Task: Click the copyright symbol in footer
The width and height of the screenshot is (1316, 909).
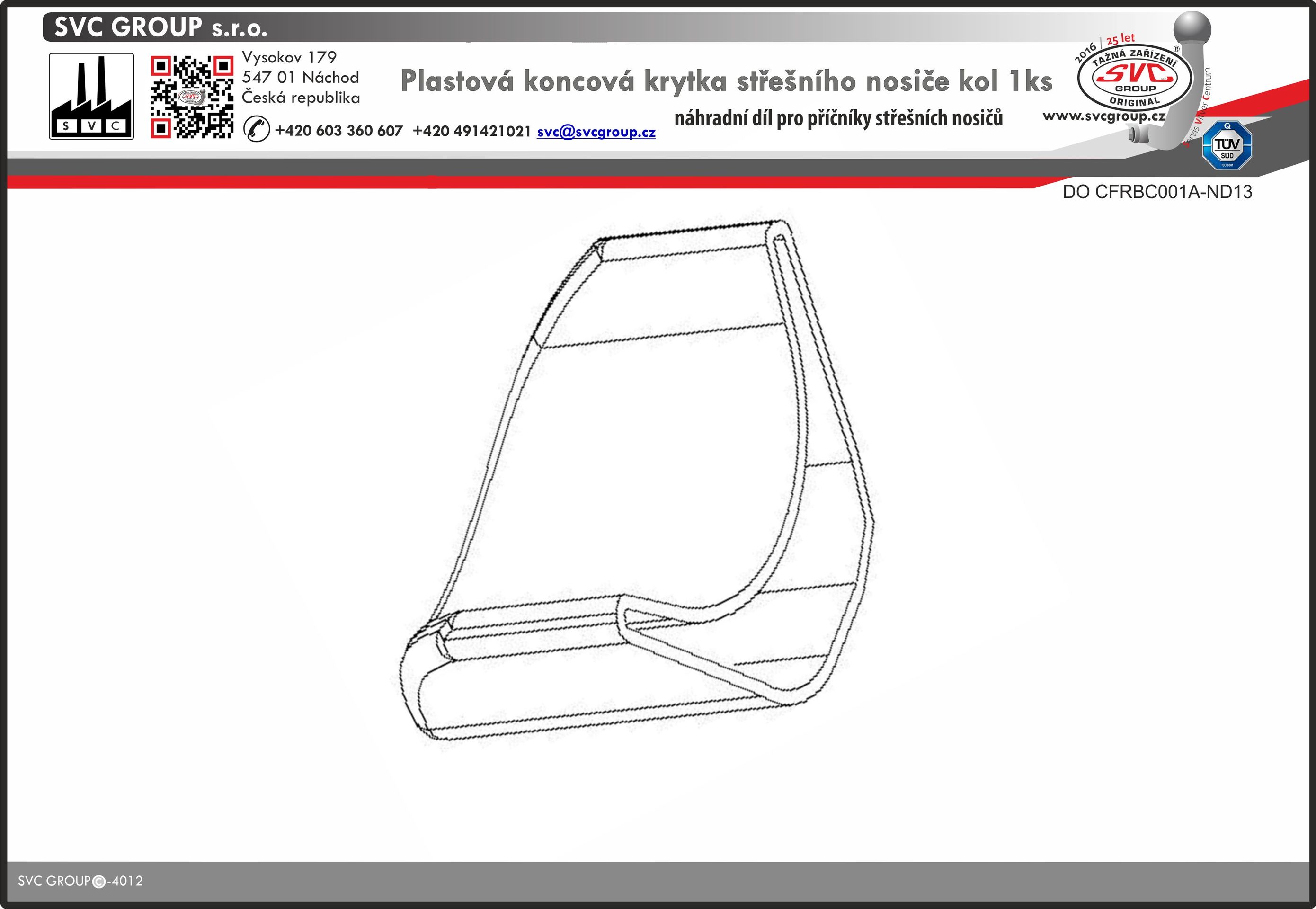Action: [x=98, y=882]
